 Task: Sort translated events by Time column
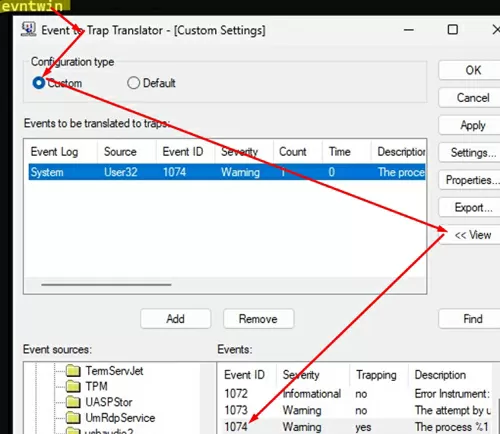pyautogui.click(x=346, y=152)
